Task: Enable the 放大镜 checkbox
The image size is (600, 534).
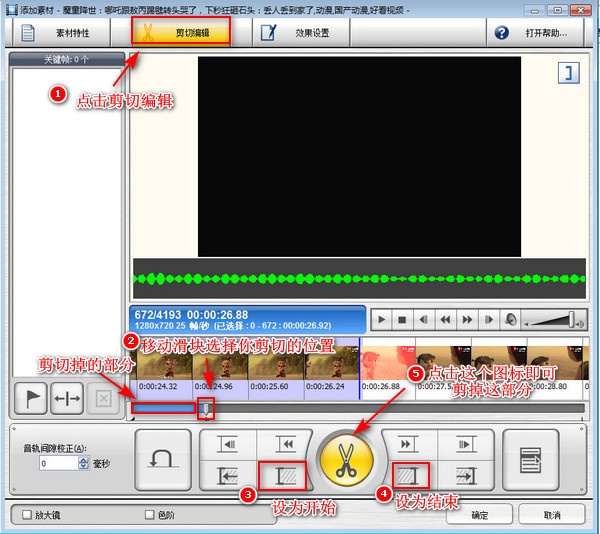Action: click(26, 515)
